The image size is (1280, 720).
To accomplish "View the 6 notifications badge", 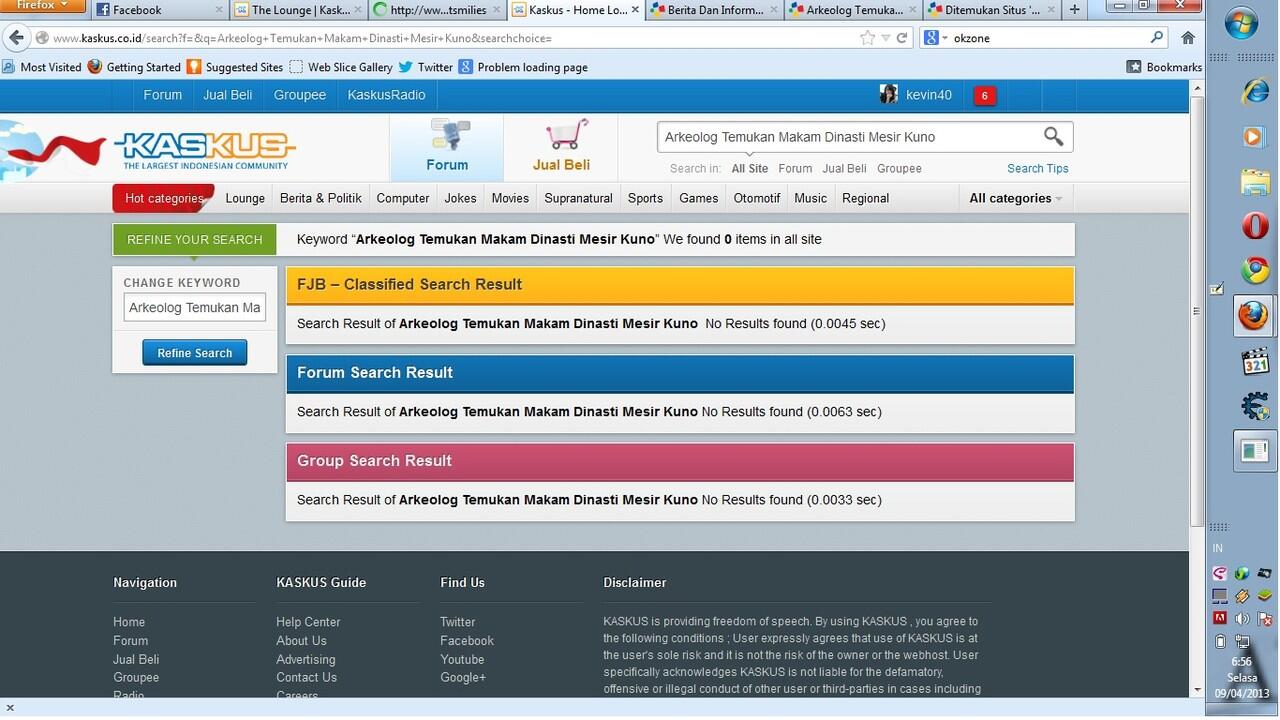I will pyautogui.click(x=985, y=96).
